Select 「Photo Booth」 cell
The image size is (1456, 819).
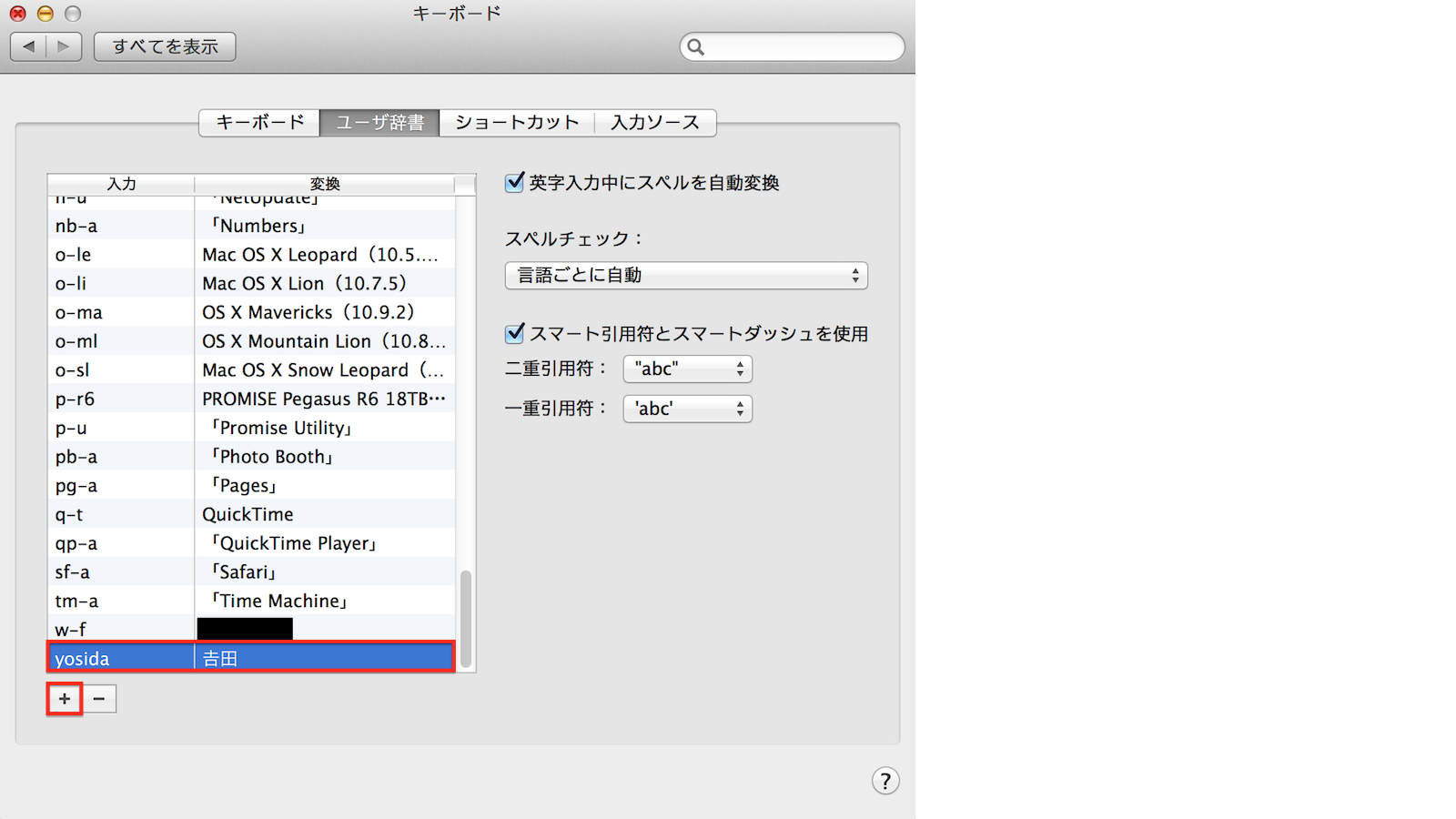(325, 457)
